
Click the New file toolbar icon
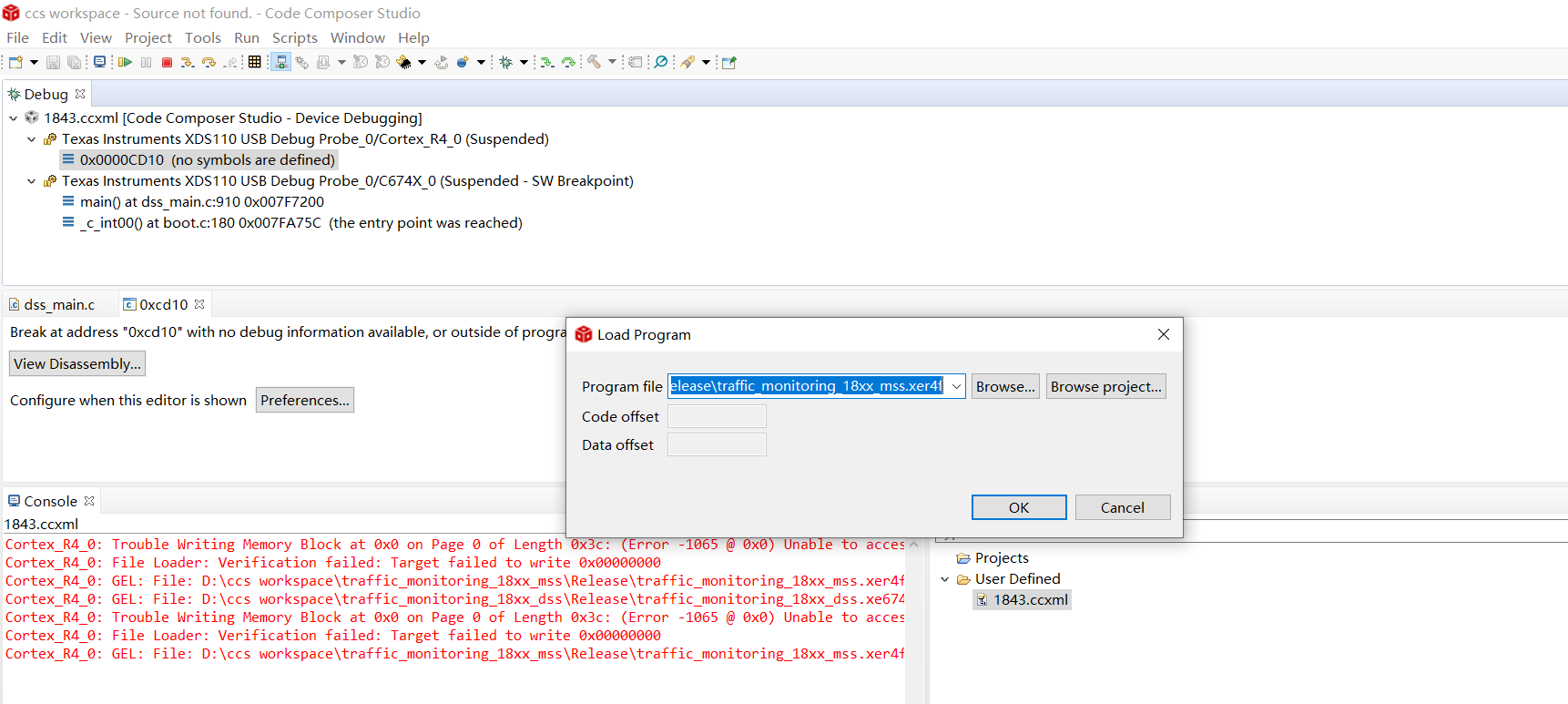click(15, 62)
